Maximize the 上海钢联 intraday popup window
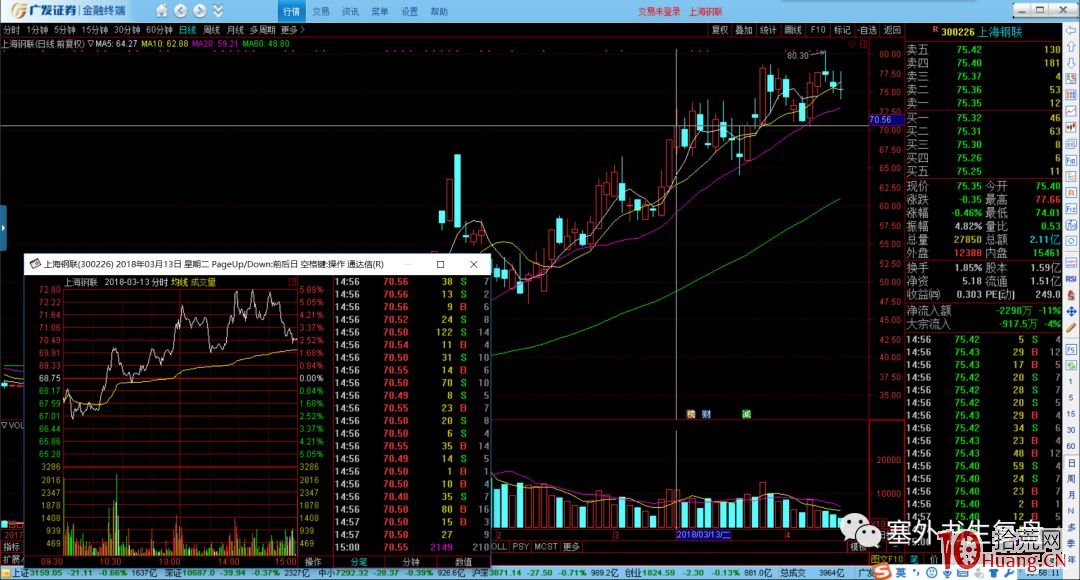 point(441,264)
